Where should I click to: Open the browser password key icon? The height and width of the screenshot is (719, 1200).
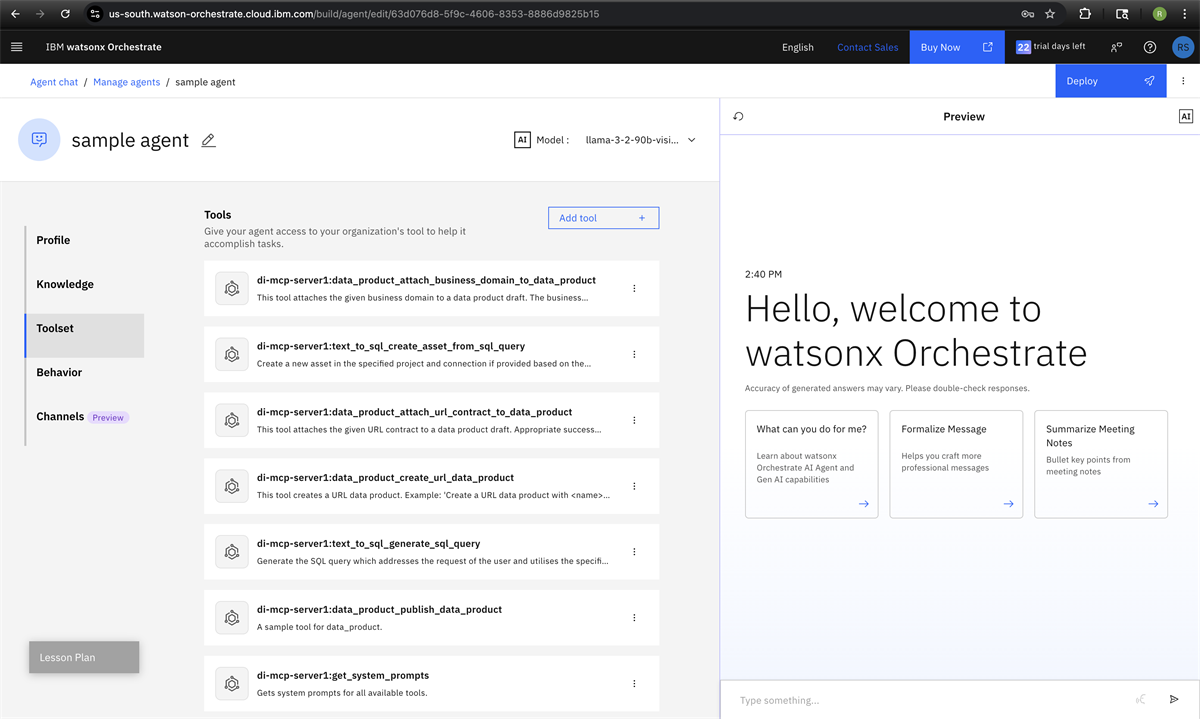(1027, 14)
